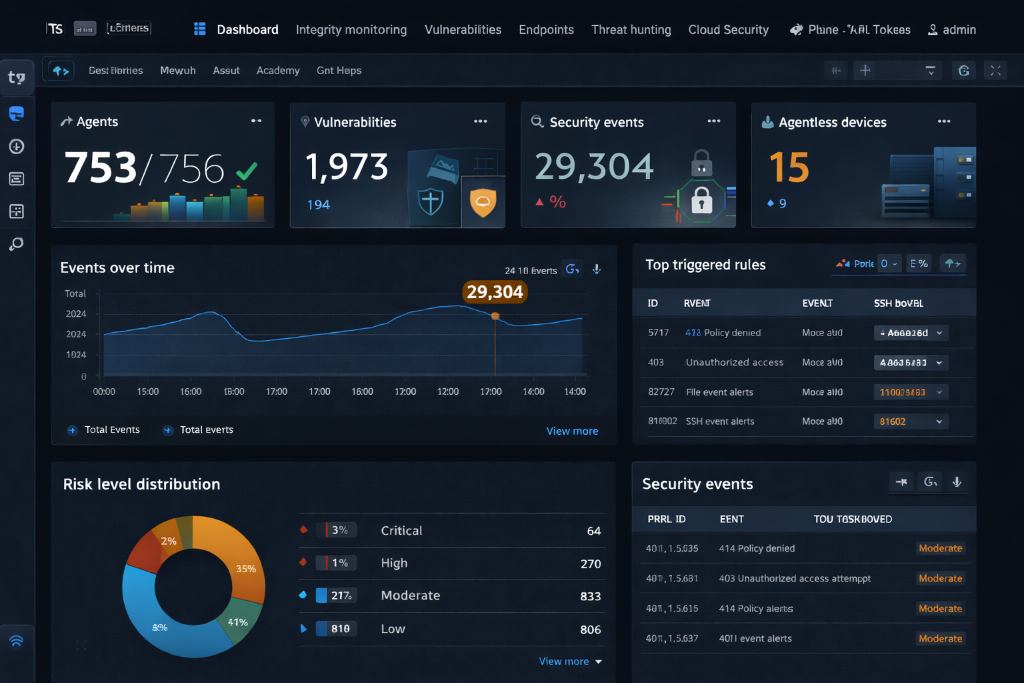Open the search icon in left sidebar

point(16,244)
